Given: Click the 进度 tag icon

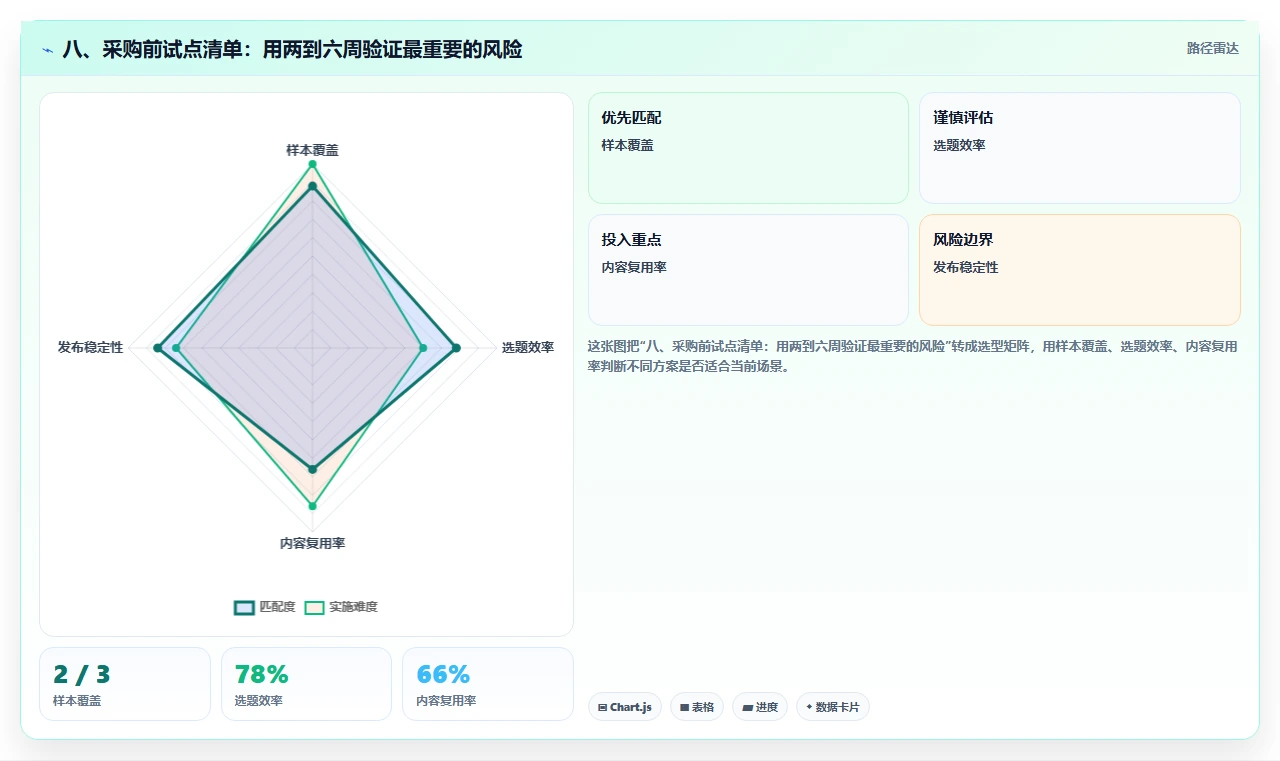Looking at the screenshot, I should click(747, 707).
